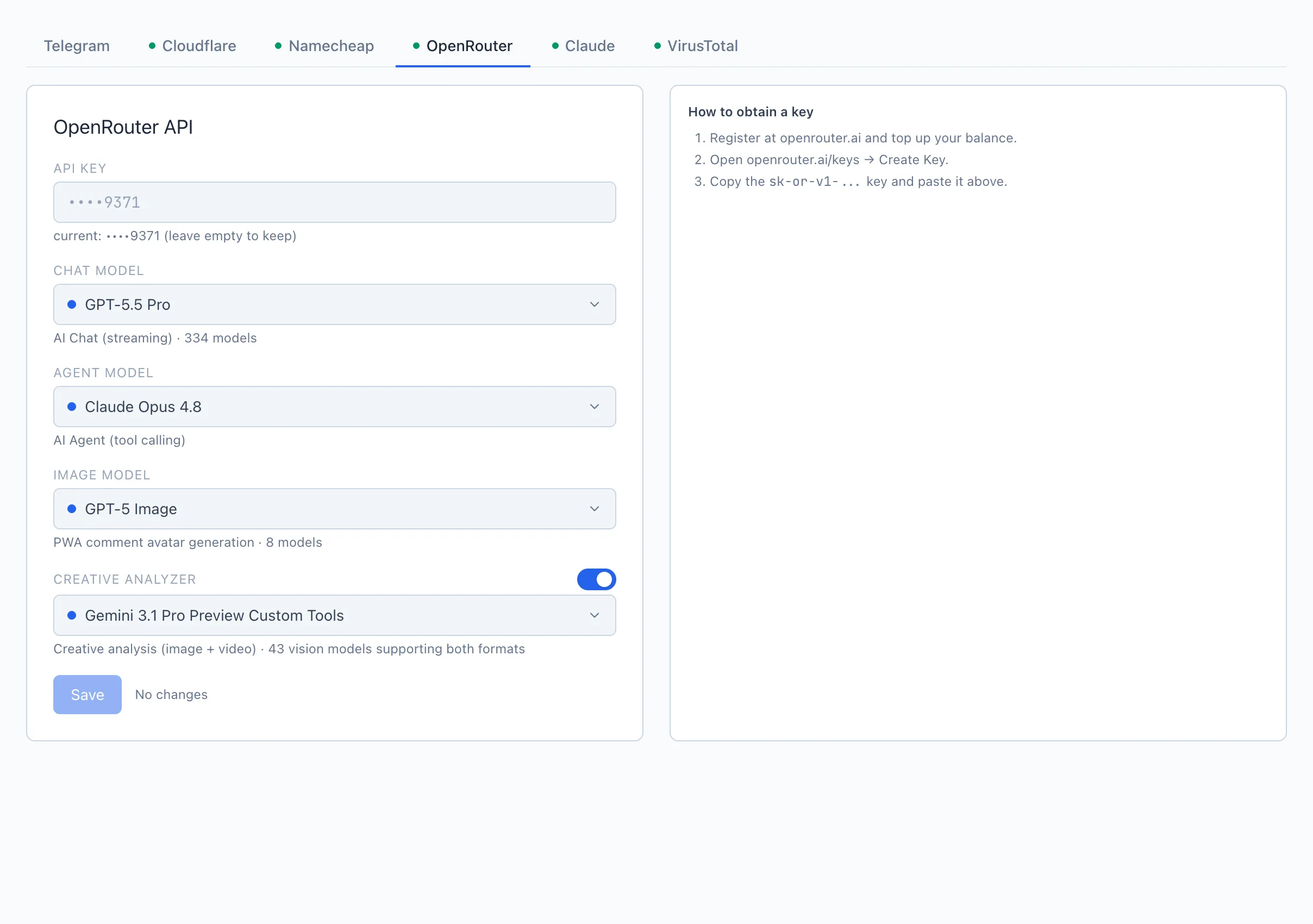Click the green status dot on the Namecheap tab
This screenshot has height=924, width=1313.
278,46
